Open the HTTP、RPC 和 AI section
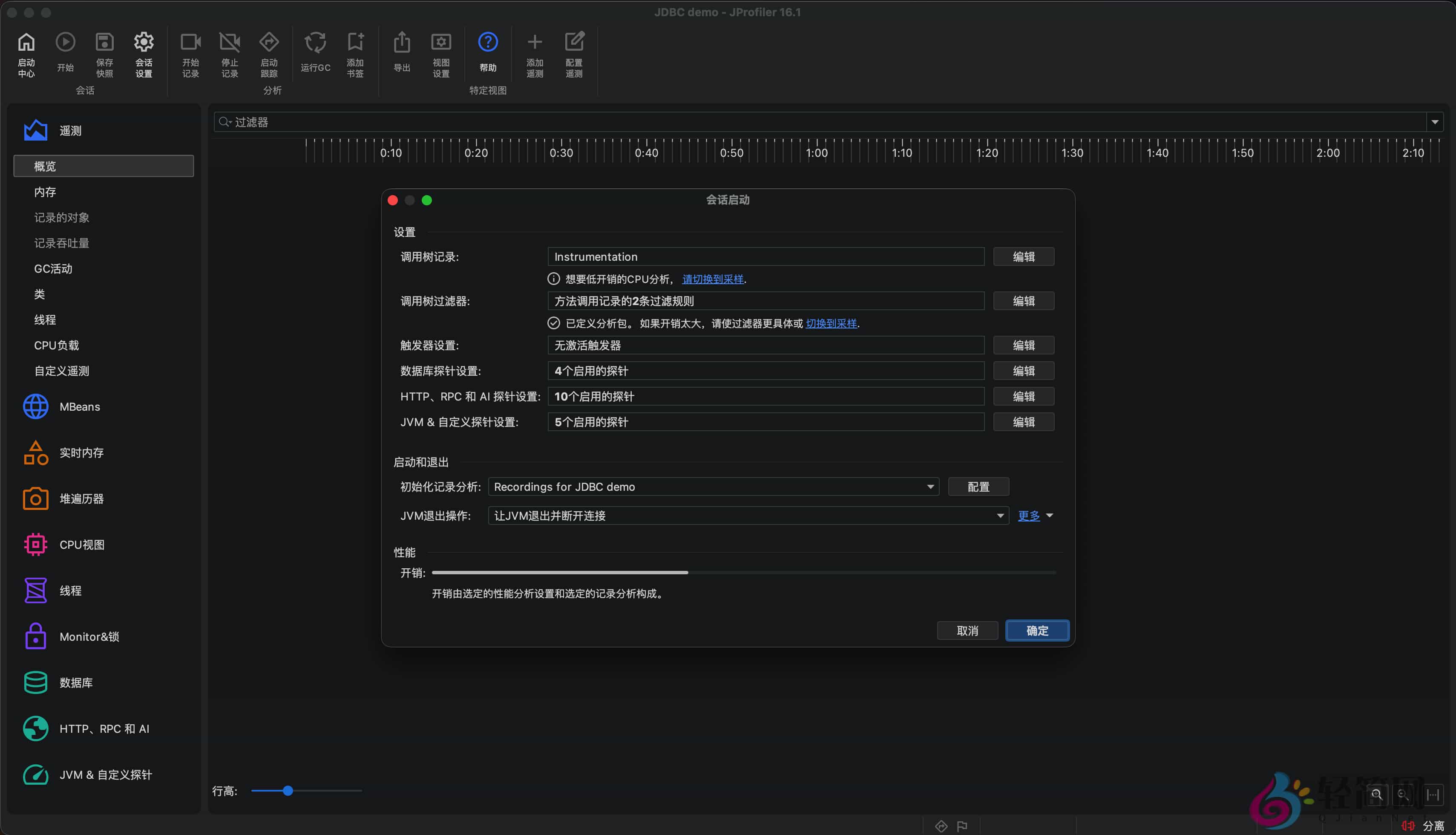Screen dimensions: 1456x835 point(104,728)
